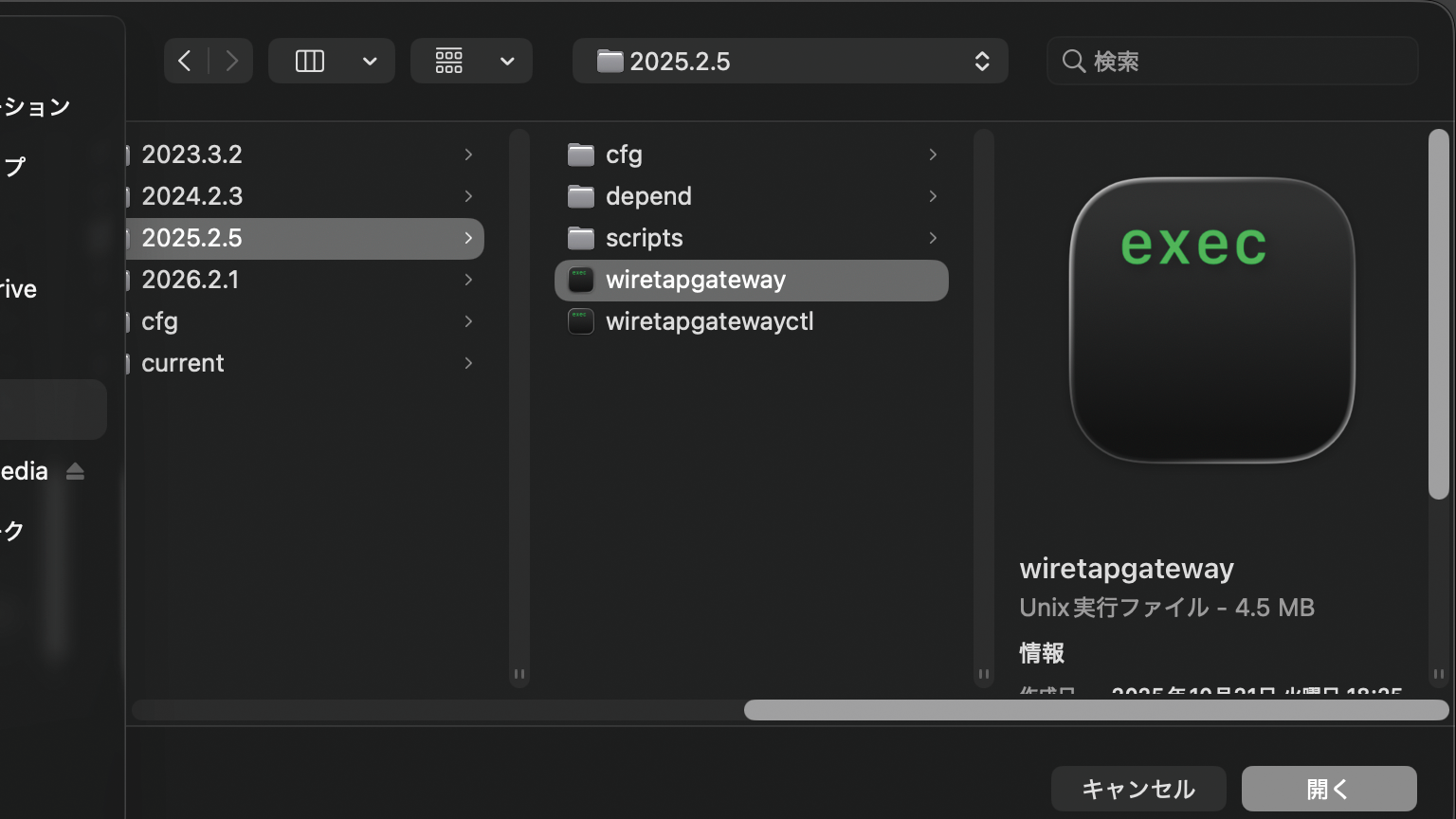Click the horizontal scrollbar thumb
1456x819 pixels.
1096,710
